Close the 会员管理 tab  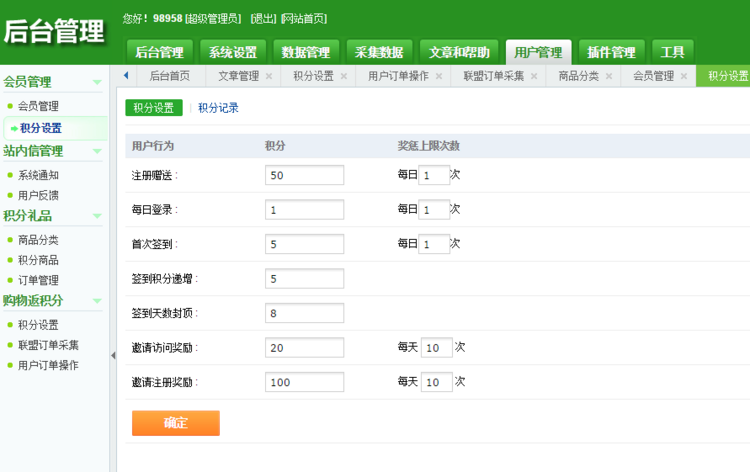click(x=684, y=76)
